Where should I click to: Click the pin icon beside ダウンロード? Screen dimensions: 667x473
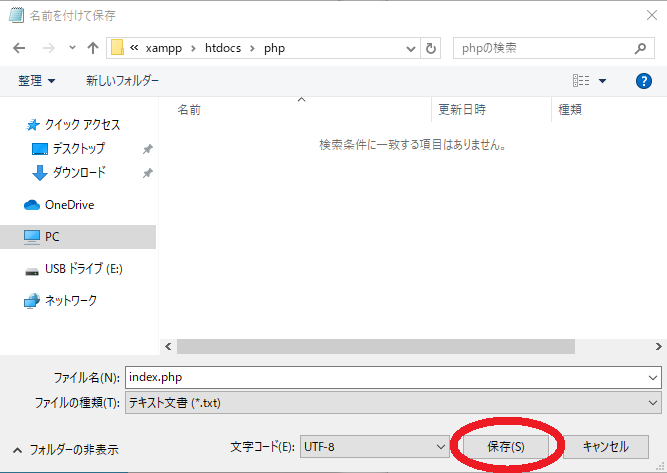coord(148,173)
